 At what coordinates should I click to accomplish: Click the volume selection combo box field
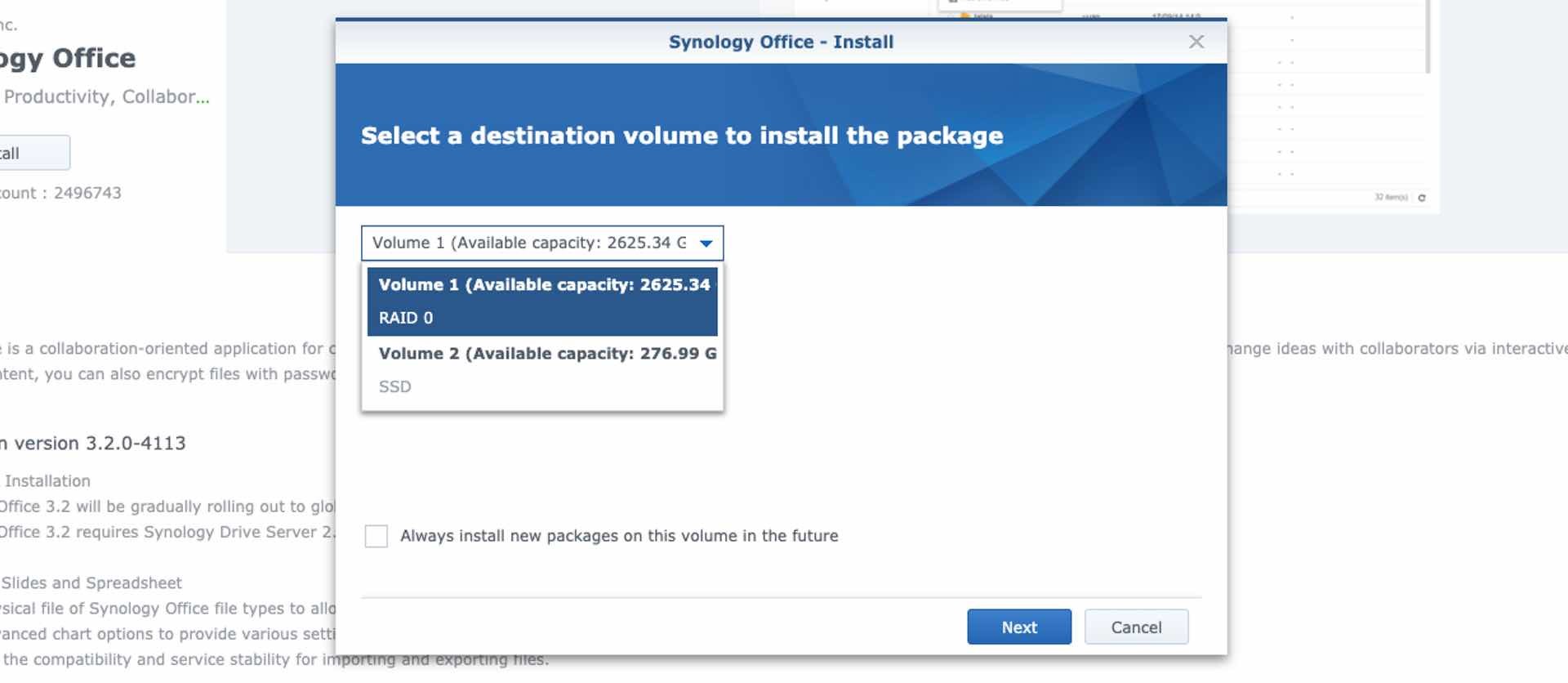542,243
